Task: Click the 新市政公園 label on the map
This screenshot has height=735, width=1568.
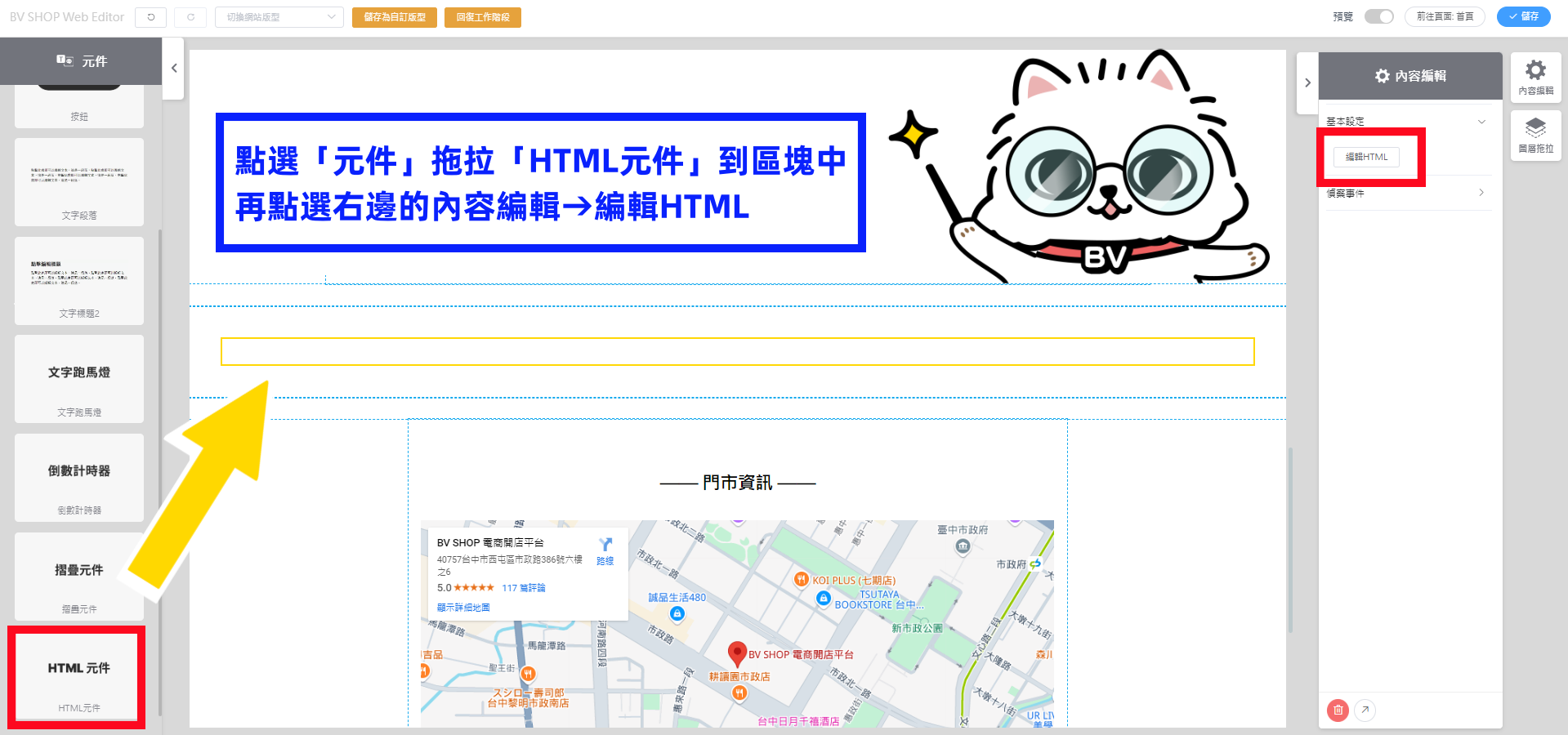Action: click(x=917, y=628)
